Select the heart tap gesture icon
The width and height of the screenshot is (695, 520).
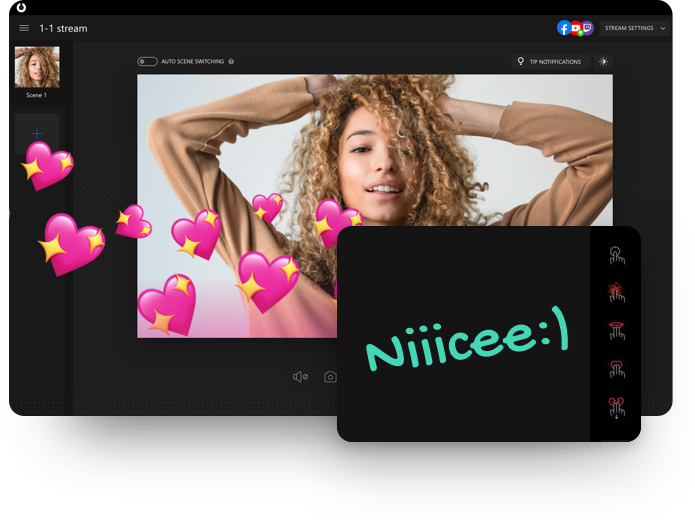tap(616, 369)
